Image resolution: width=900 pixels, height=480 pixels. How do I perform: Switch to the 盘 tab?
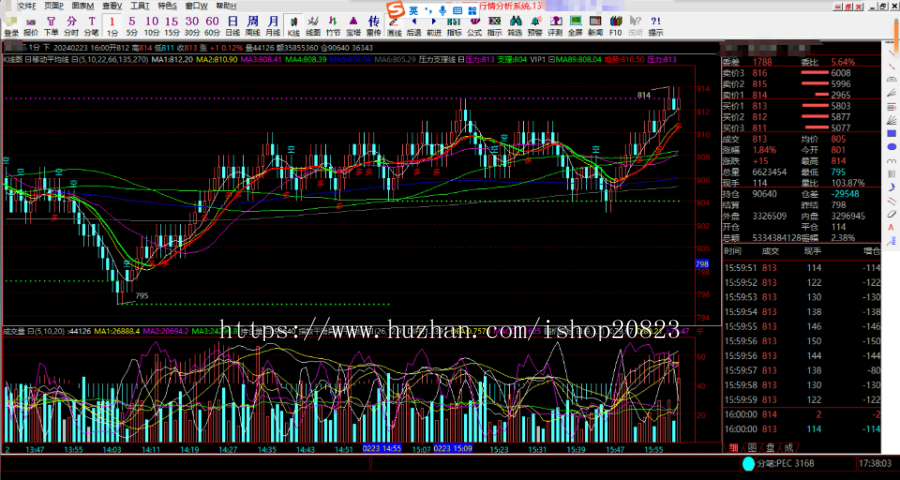point(770,447)
